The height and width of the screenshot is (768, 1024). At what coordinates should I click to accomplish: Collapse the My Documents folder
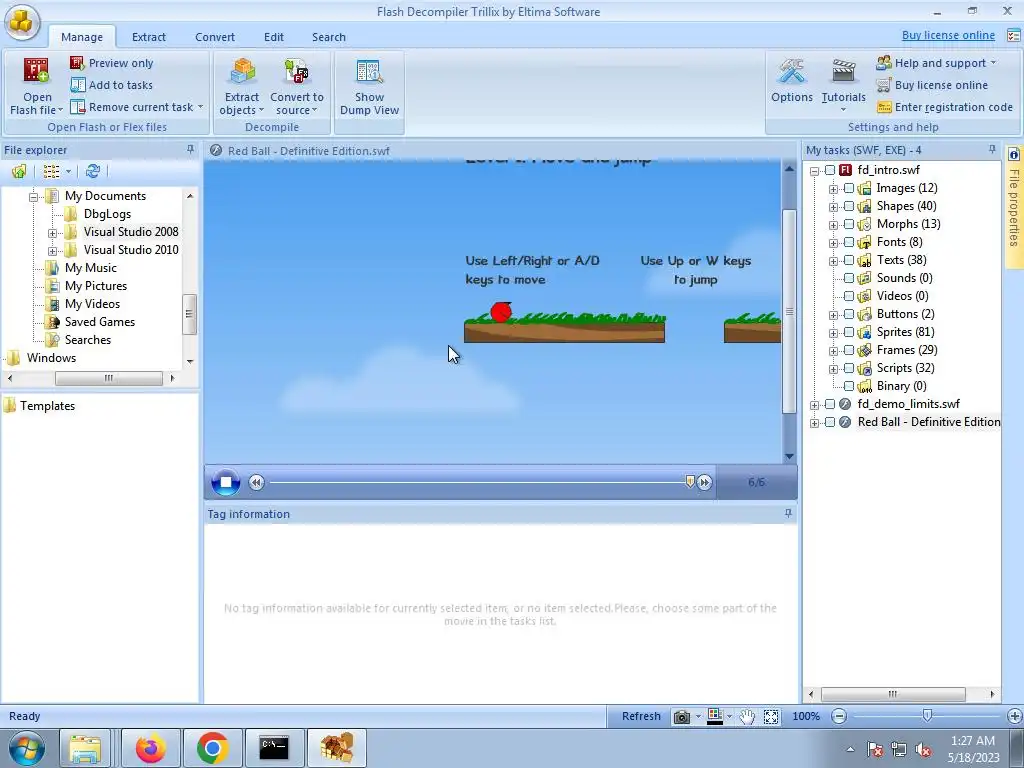[x=33, y=197]
